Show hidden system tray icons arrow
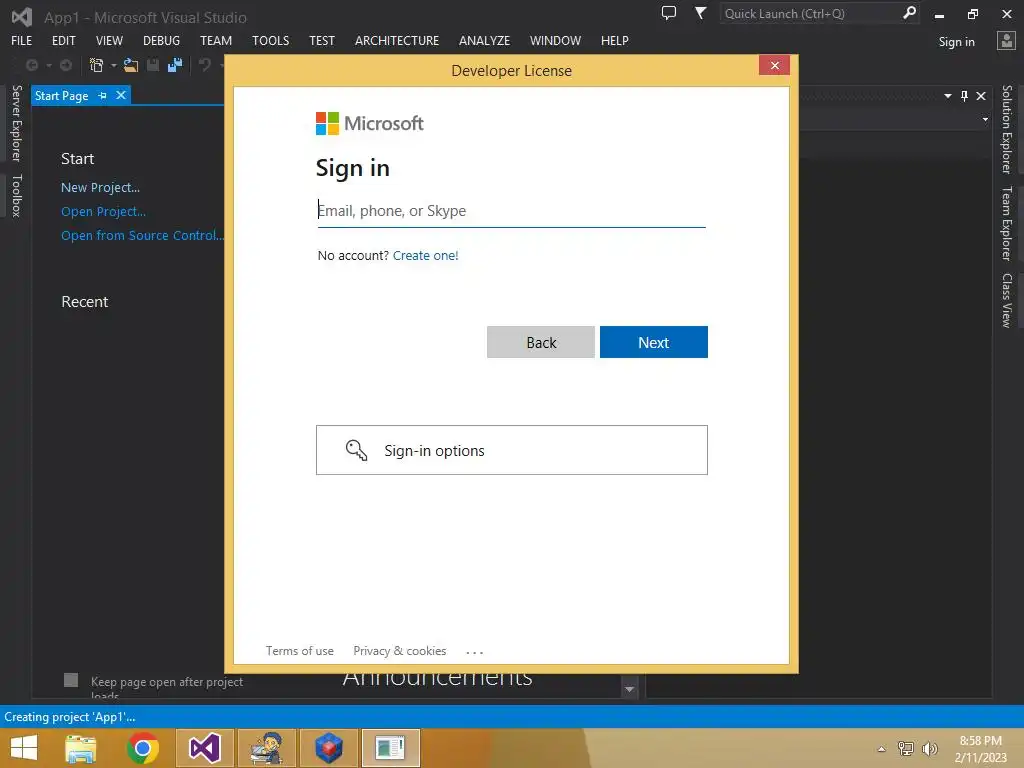 tap(882, 749)
